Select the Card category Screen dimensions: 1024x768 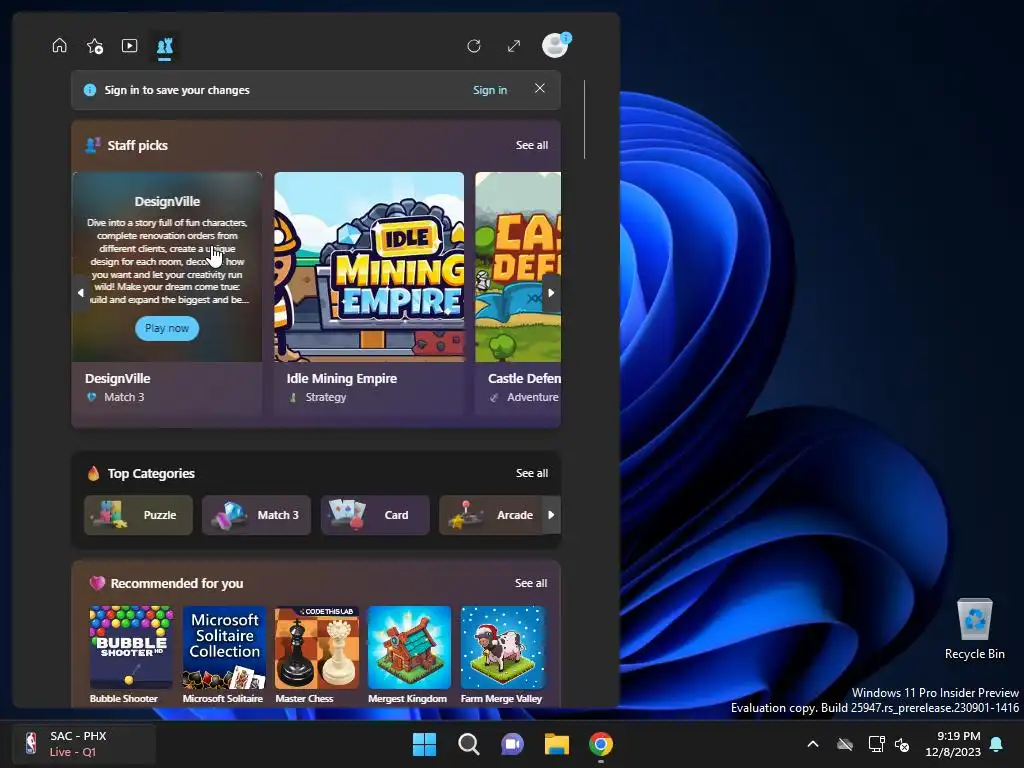coord(375,515)
